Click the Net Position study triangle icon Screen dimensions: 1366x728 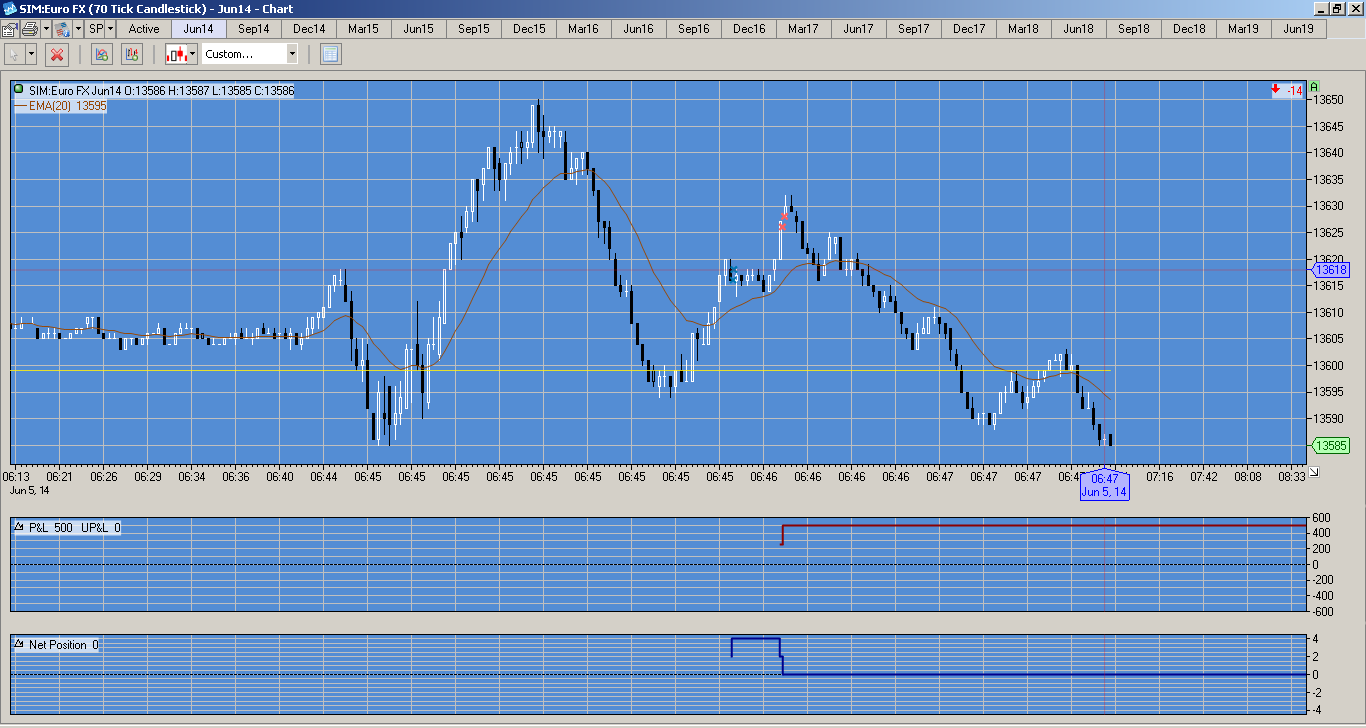19,645
